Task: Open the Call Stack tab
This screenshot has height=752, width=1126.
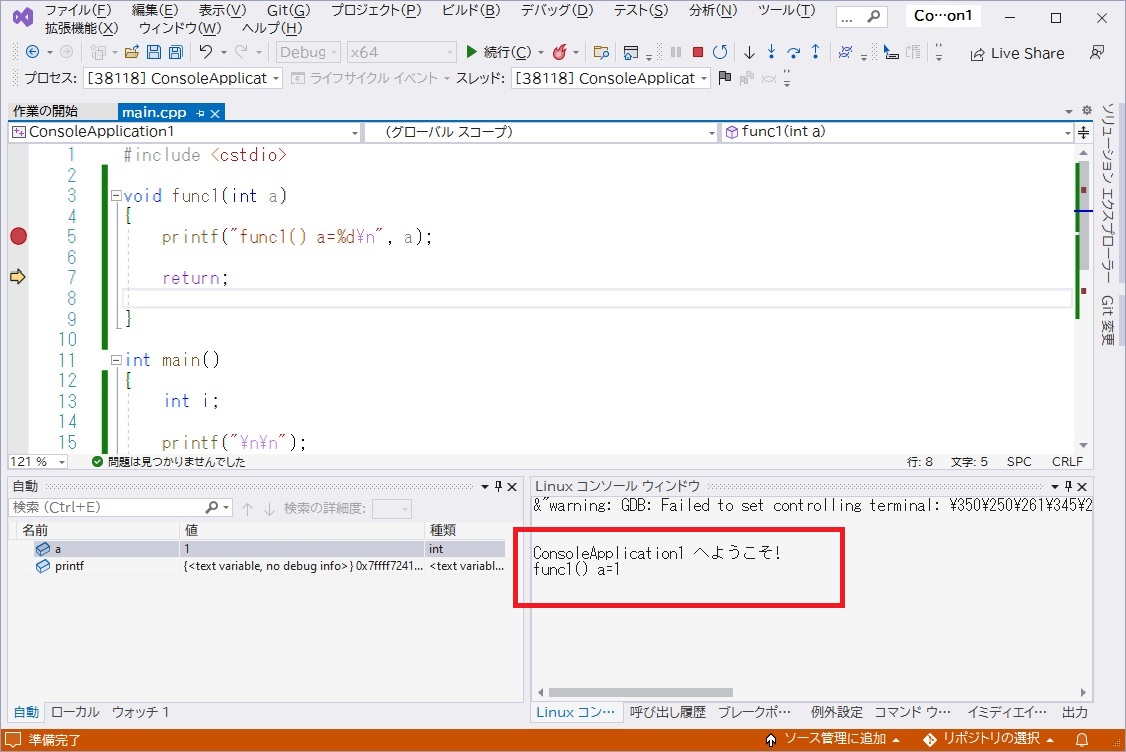Action: (668, 712)
